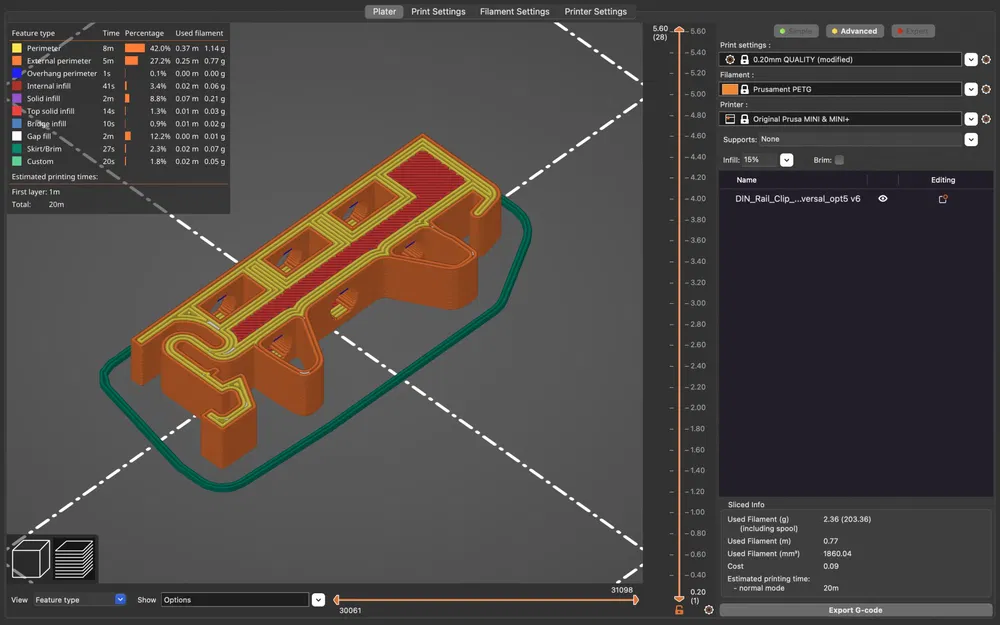Open the Printer Settings tab

click(596, 12)
